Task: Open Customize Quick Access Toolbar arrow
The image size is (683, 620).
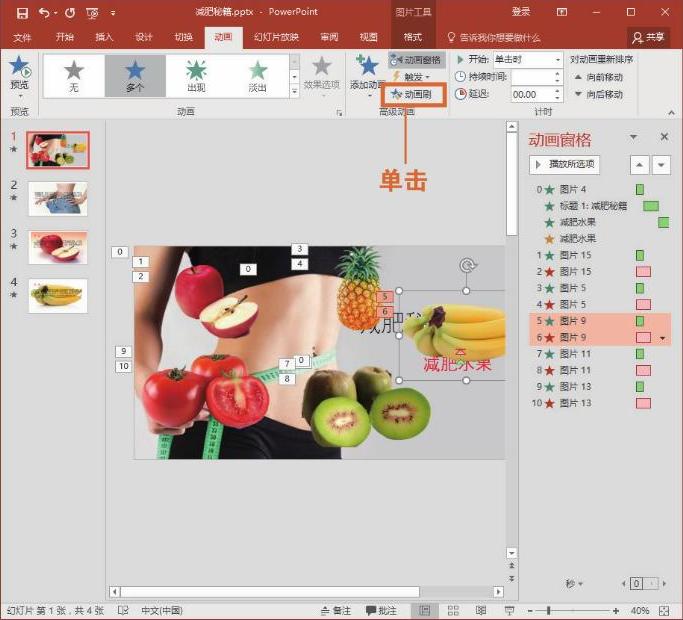Action: 113,14
